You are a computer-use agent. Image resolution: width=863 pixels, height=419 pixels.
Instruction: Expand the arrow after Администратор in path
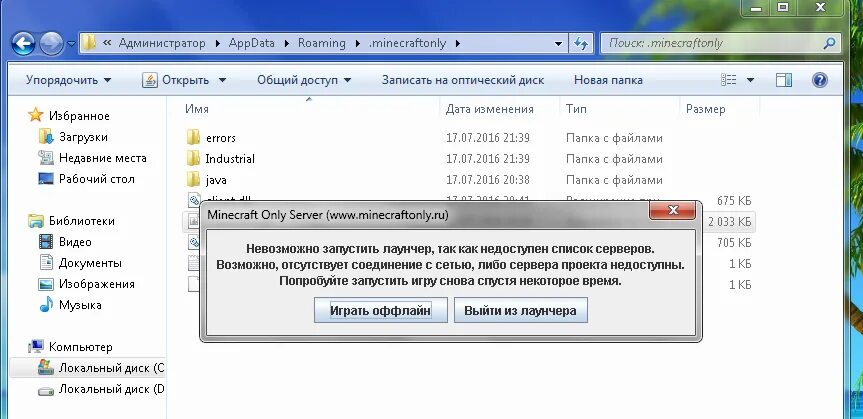click(x=217, y=43)
